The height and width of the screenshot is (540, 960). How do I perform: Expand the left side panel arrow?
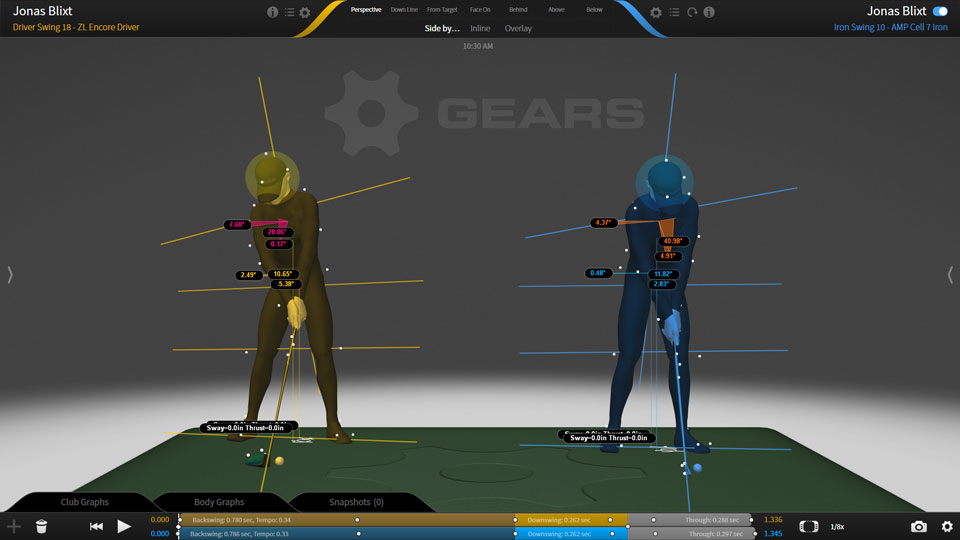(x=10, y=275)
